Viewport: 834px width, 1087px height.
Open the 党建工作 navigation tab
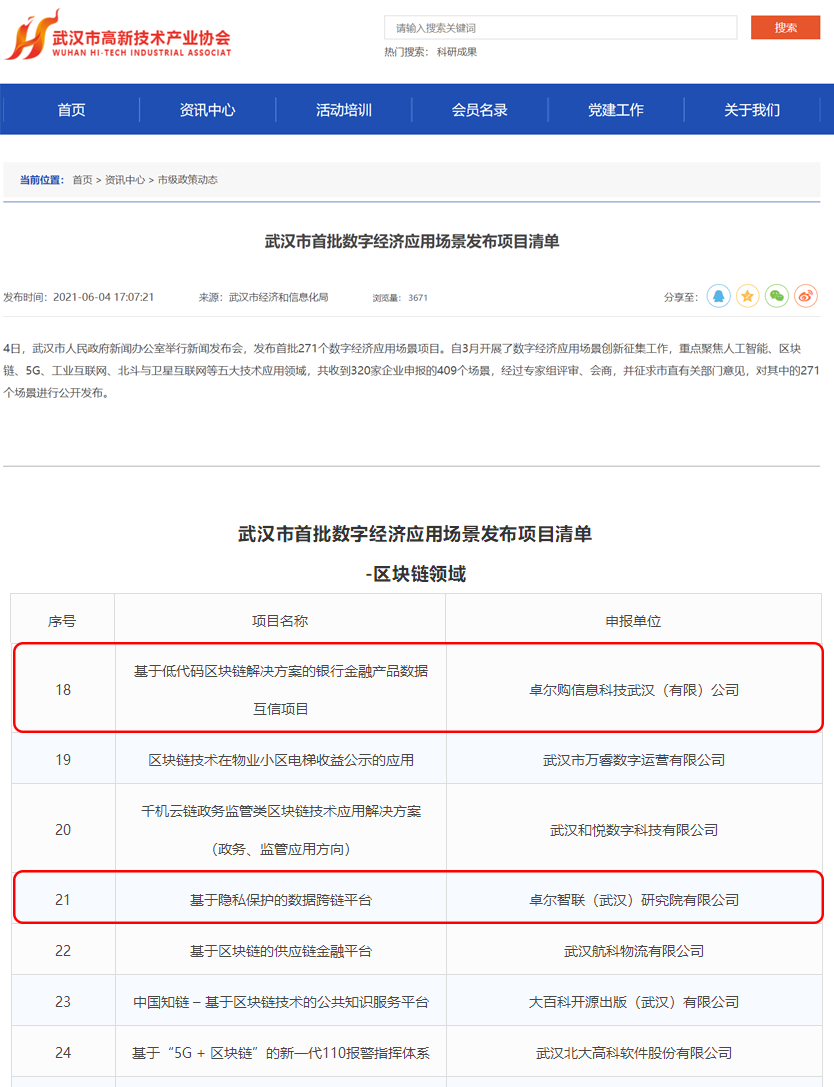[x=616, y=110]
